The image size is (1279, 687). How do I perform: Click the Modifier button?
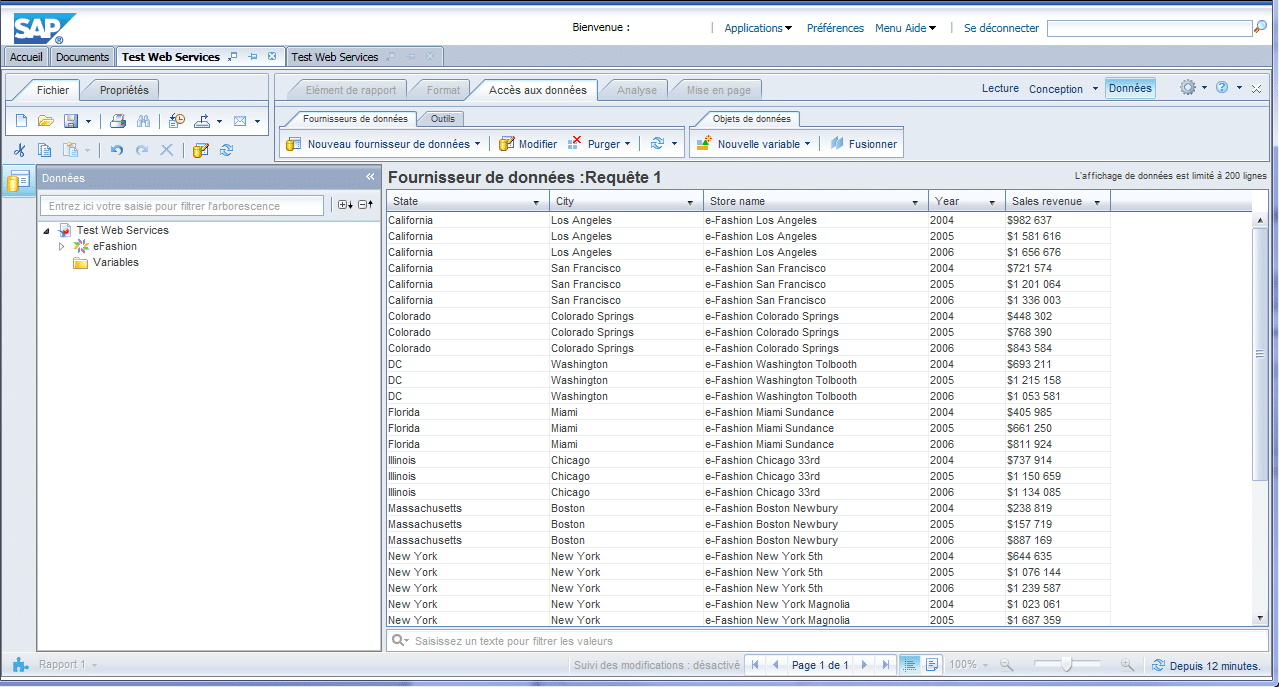point(528,144)
